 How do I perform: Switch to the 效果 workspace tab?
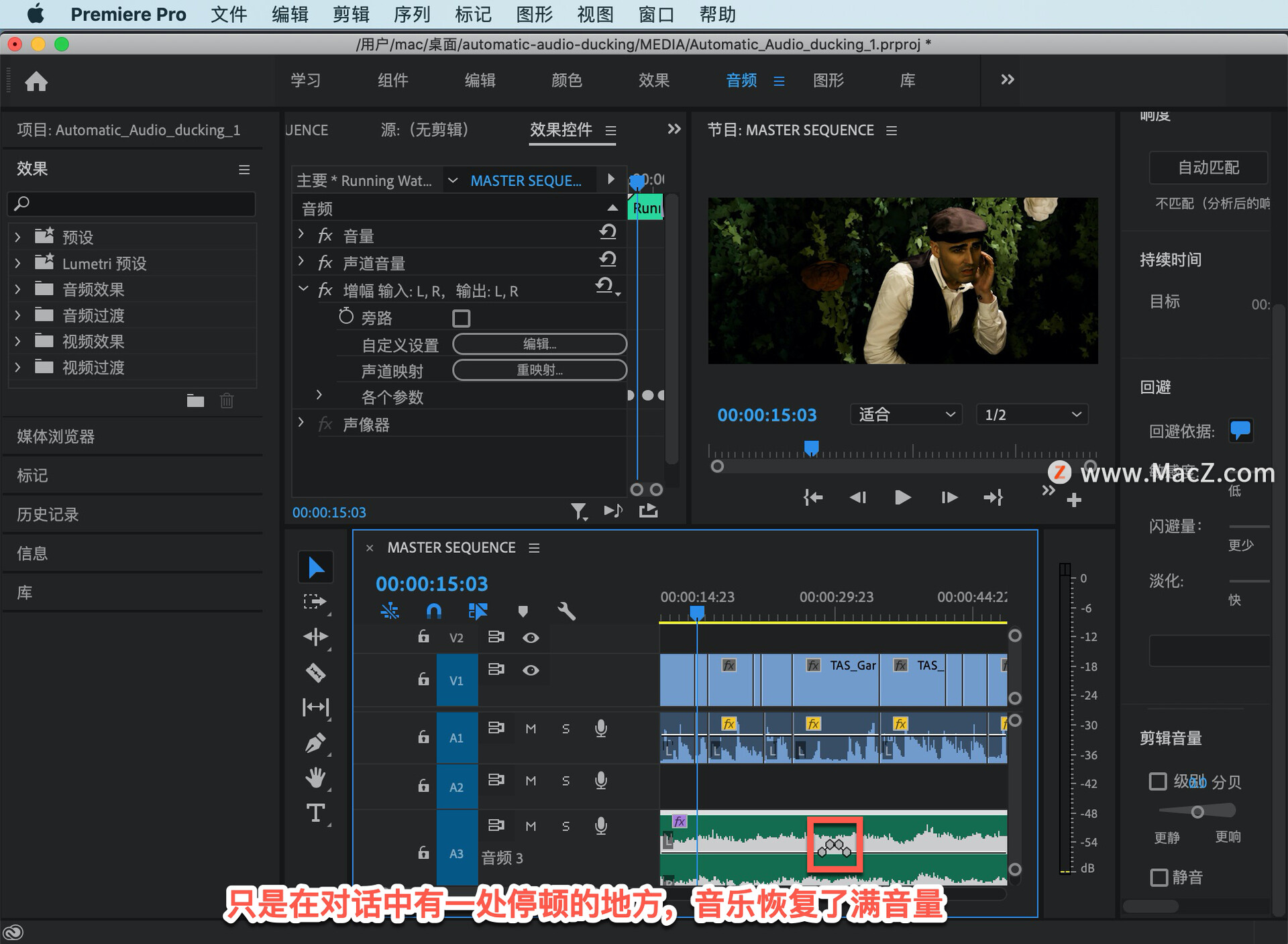tap(654, 81)
